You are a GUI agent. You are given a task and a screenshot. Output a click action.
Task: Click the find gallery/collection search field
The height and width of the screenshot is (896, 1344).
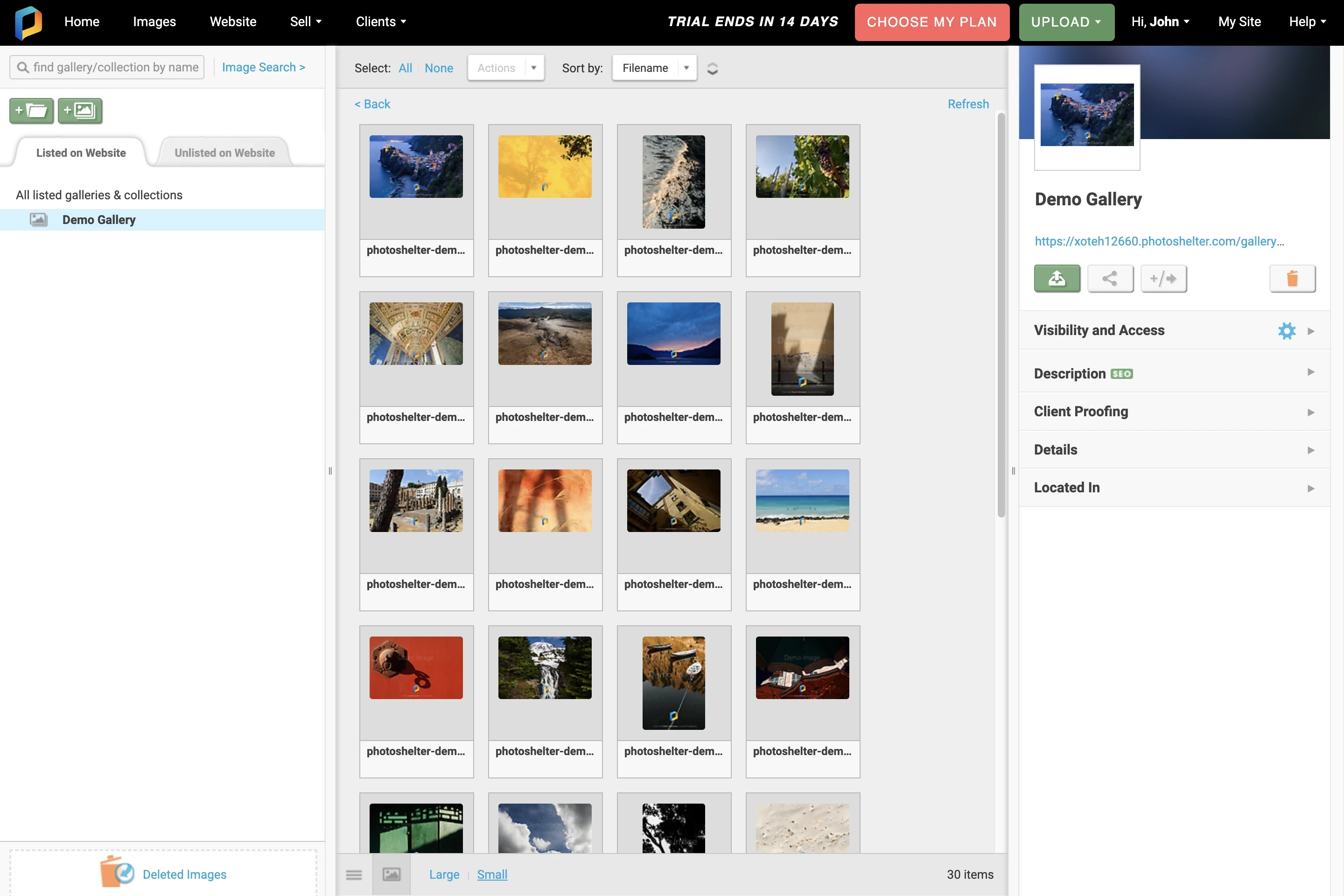[106, 67]
